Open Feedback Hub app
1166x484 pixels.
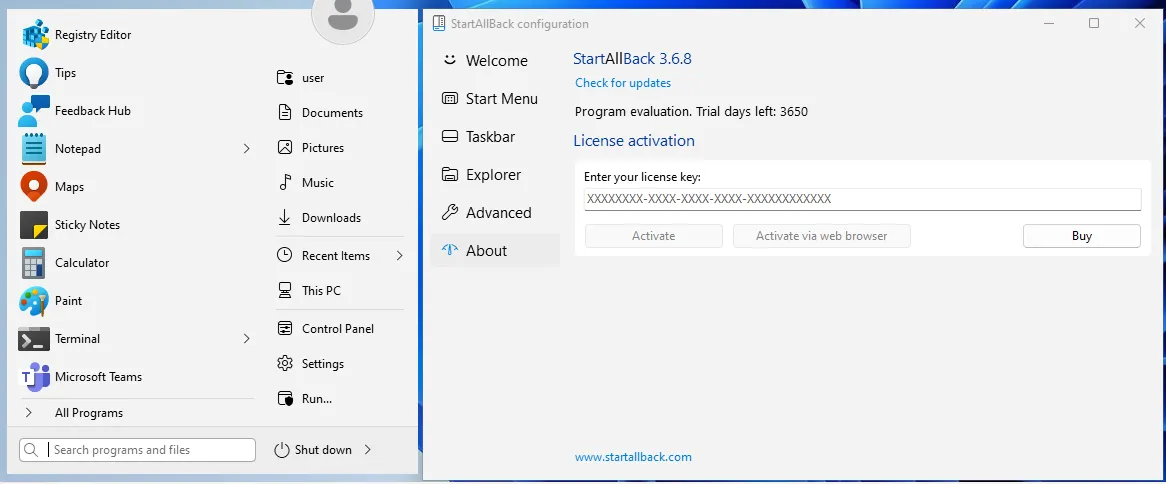pos(92,111)
